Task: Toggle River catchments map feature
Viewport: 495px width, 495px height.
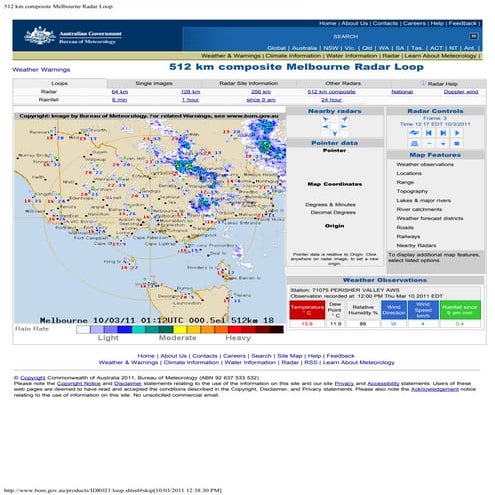Action: click(x=419, y=209)
